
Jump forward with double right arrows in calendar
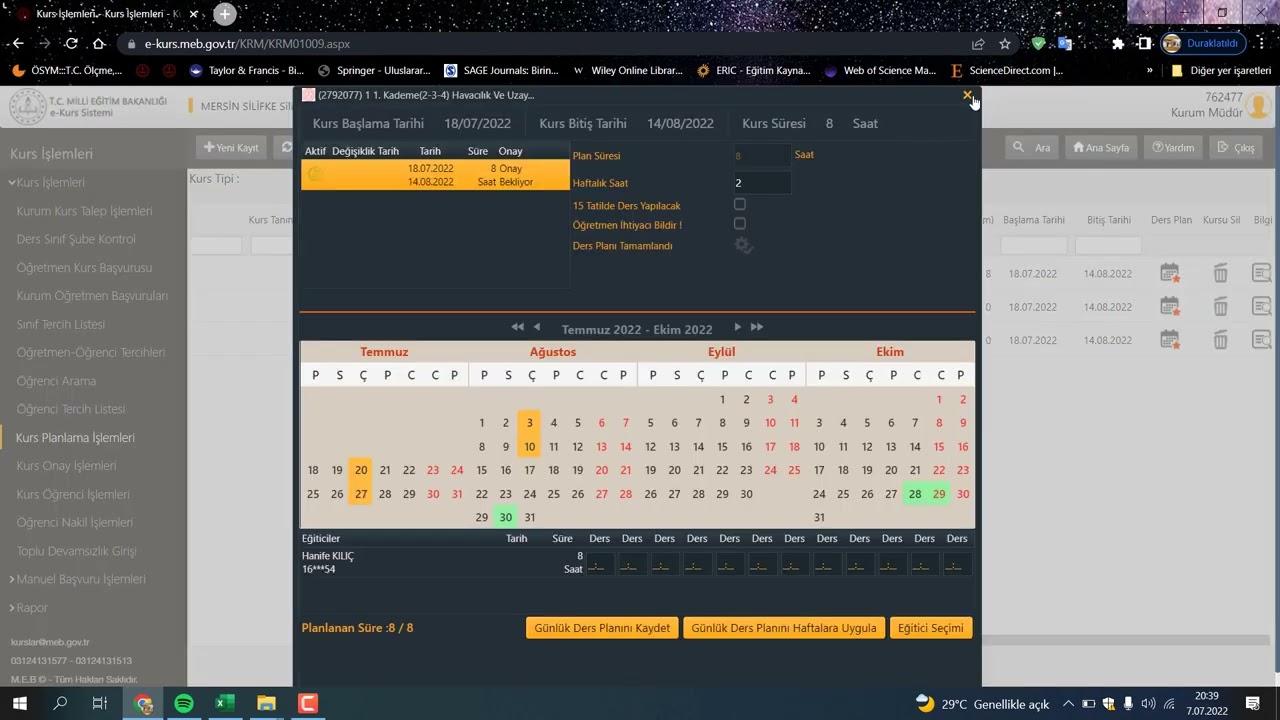pyautogui.click(x=757, y=327)
